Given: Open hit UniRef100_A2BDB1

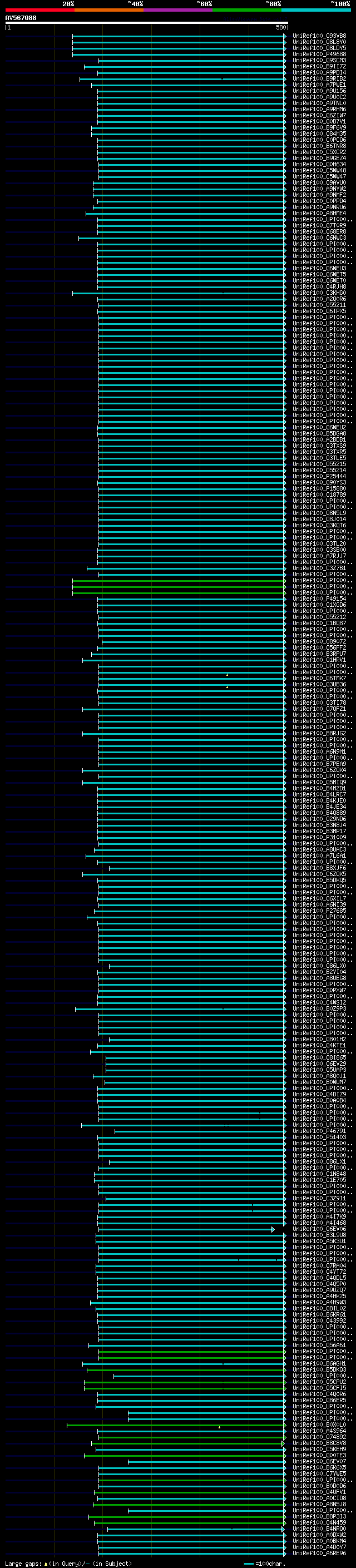Looking at the screenshot, I should 319,439.
